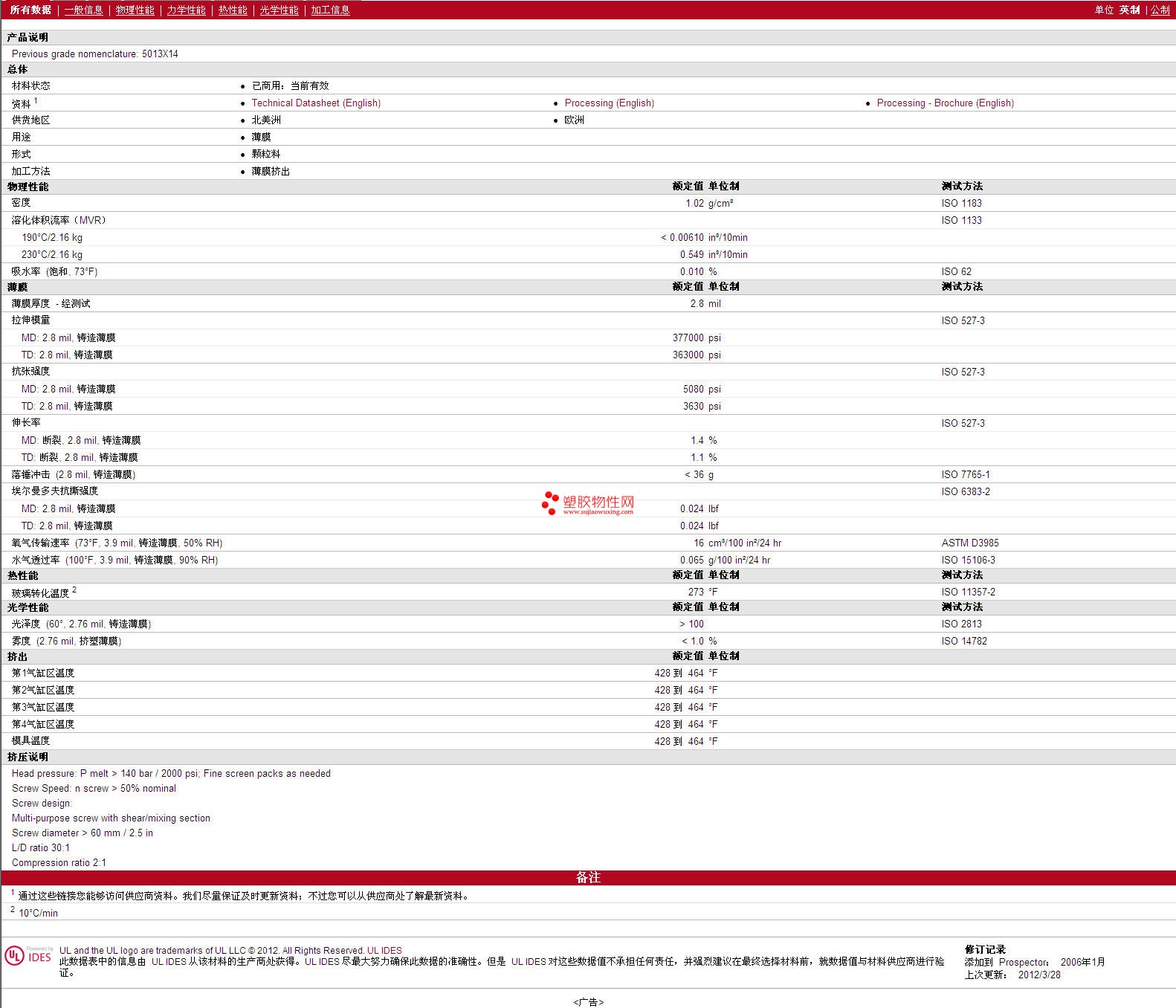
Task: Open the 热性能 tab in top bar
Action: pos(233,10)
